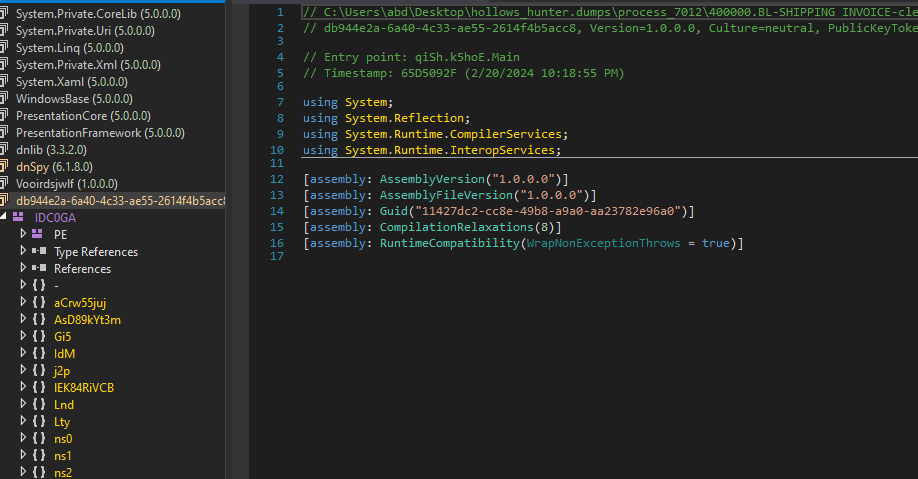Click System.Reflection namespace in code

pos(404,118)
